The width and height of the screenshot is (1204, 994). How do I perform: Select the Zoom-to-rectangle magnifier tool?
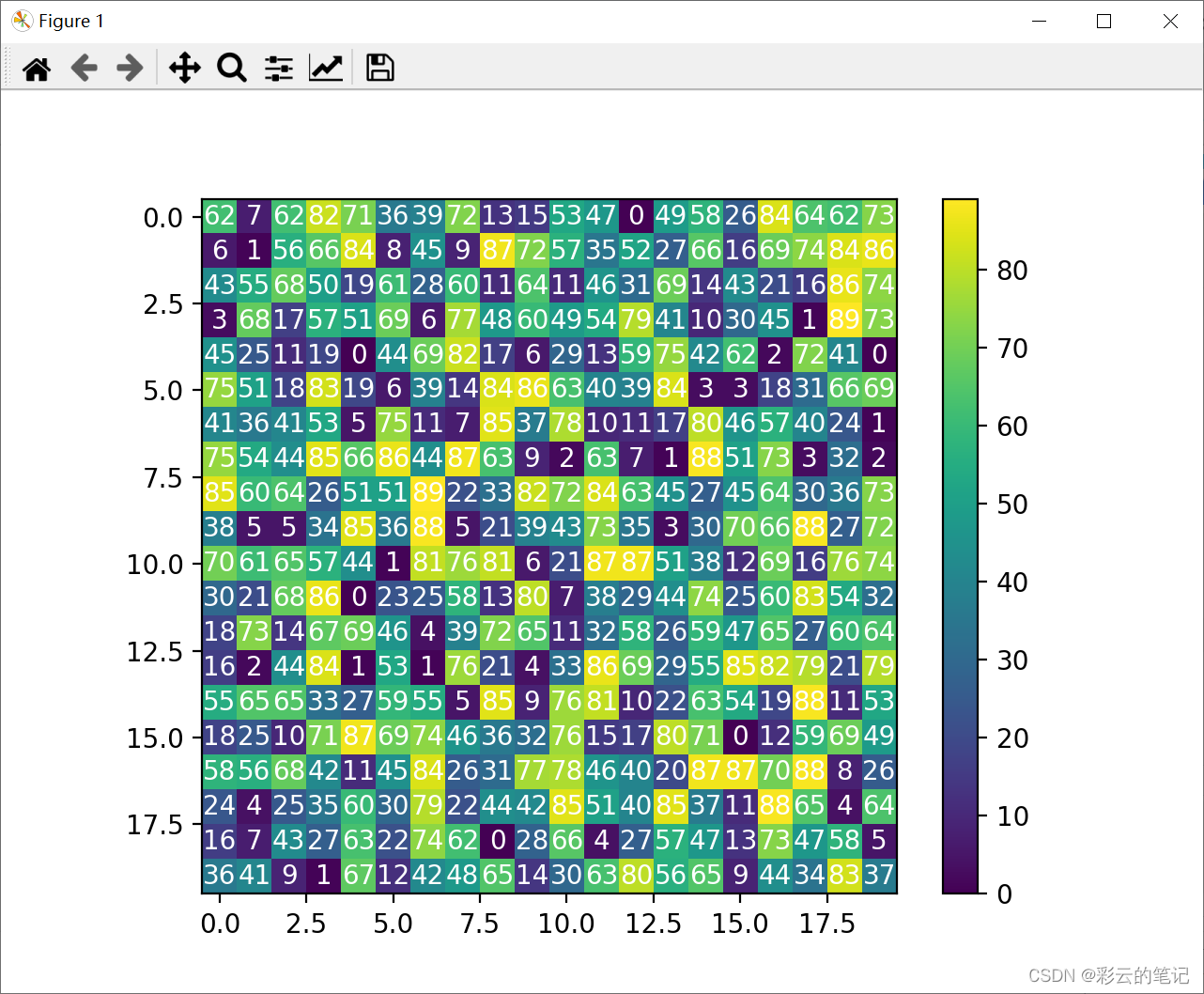click(231, 68)
